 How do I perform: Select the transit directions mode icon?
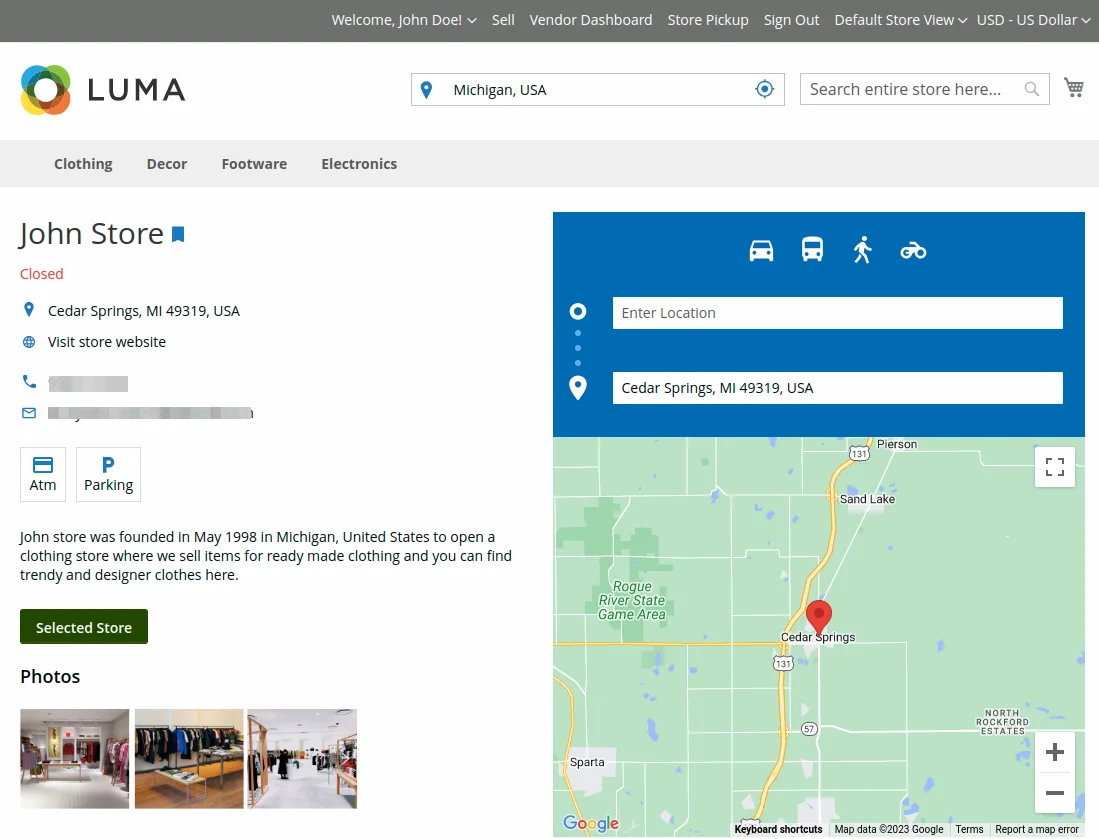click(x=812, y=249)
